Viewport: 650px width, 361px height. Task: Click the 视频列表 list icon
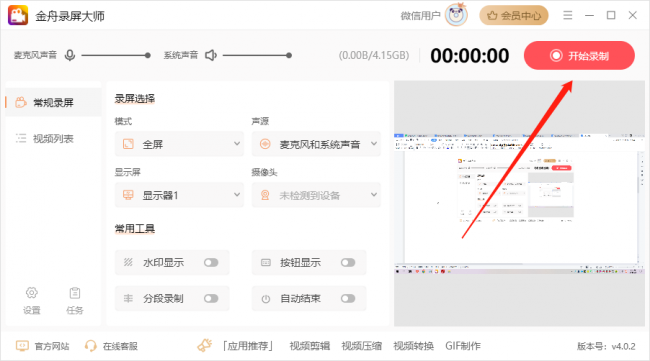pyautogui.click(x=21, y=138)
